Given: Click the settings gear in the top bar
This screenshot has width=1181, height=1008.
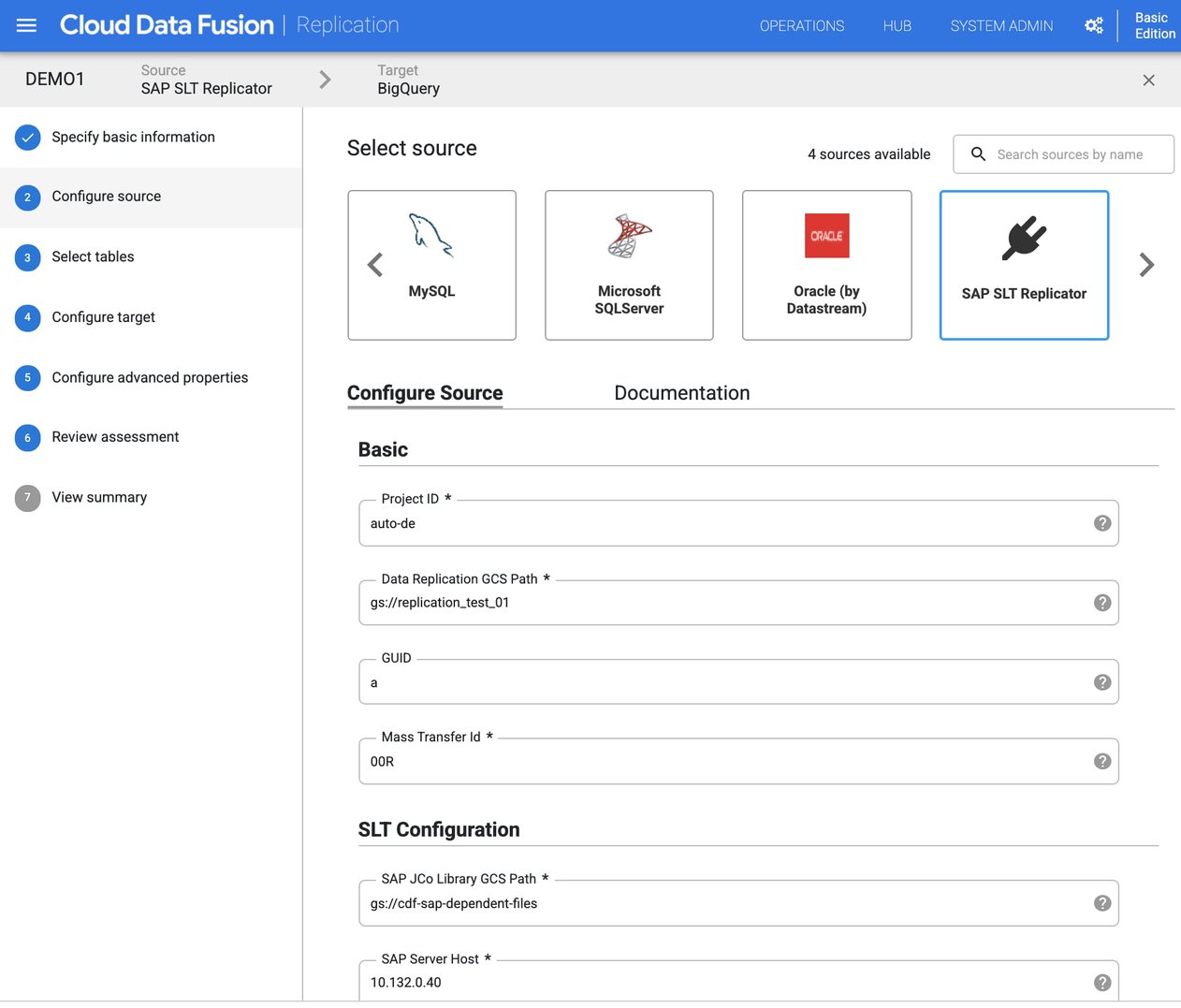Looking at the screenshot, I should click(x=1094, y=25).
